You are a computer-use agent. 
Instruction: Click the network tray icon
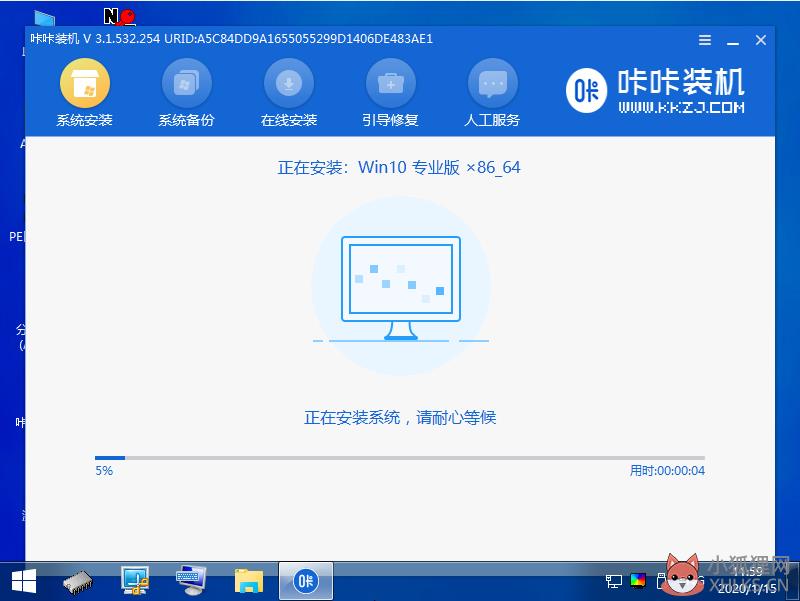tap(613, 581)
